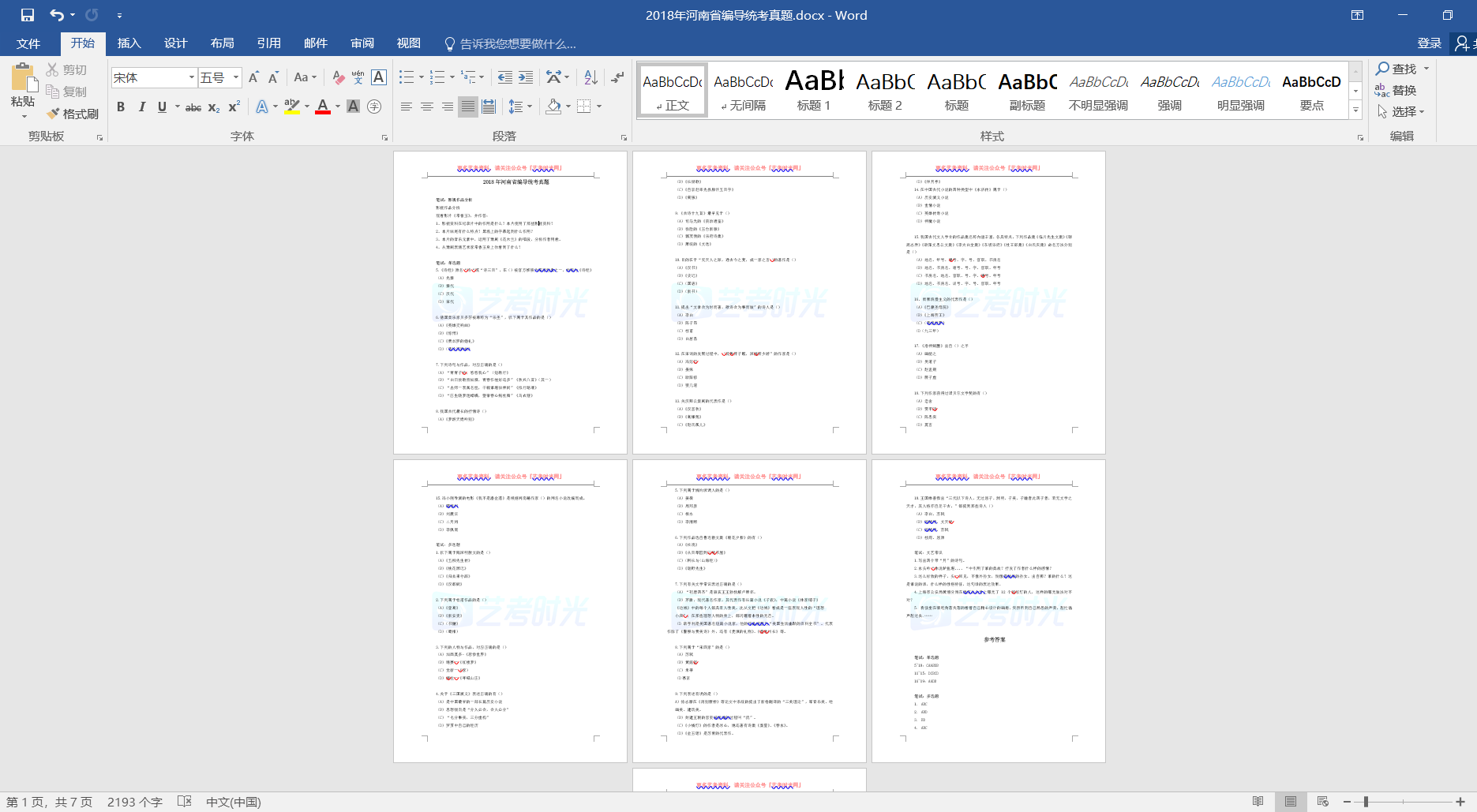Toggle strikethrough text formatting

point(193,107)
